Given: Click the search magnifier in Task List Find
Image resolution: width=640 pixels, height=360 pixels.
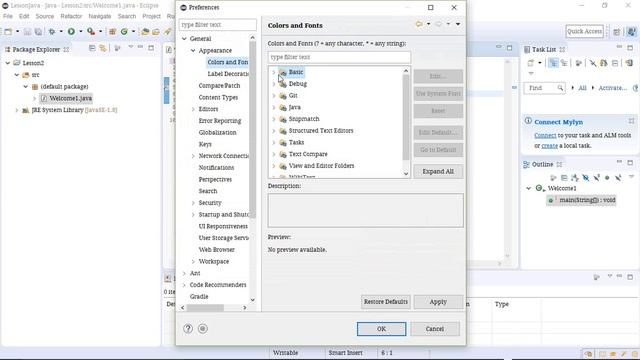Looking at the screenshot, I should point(560,88).
